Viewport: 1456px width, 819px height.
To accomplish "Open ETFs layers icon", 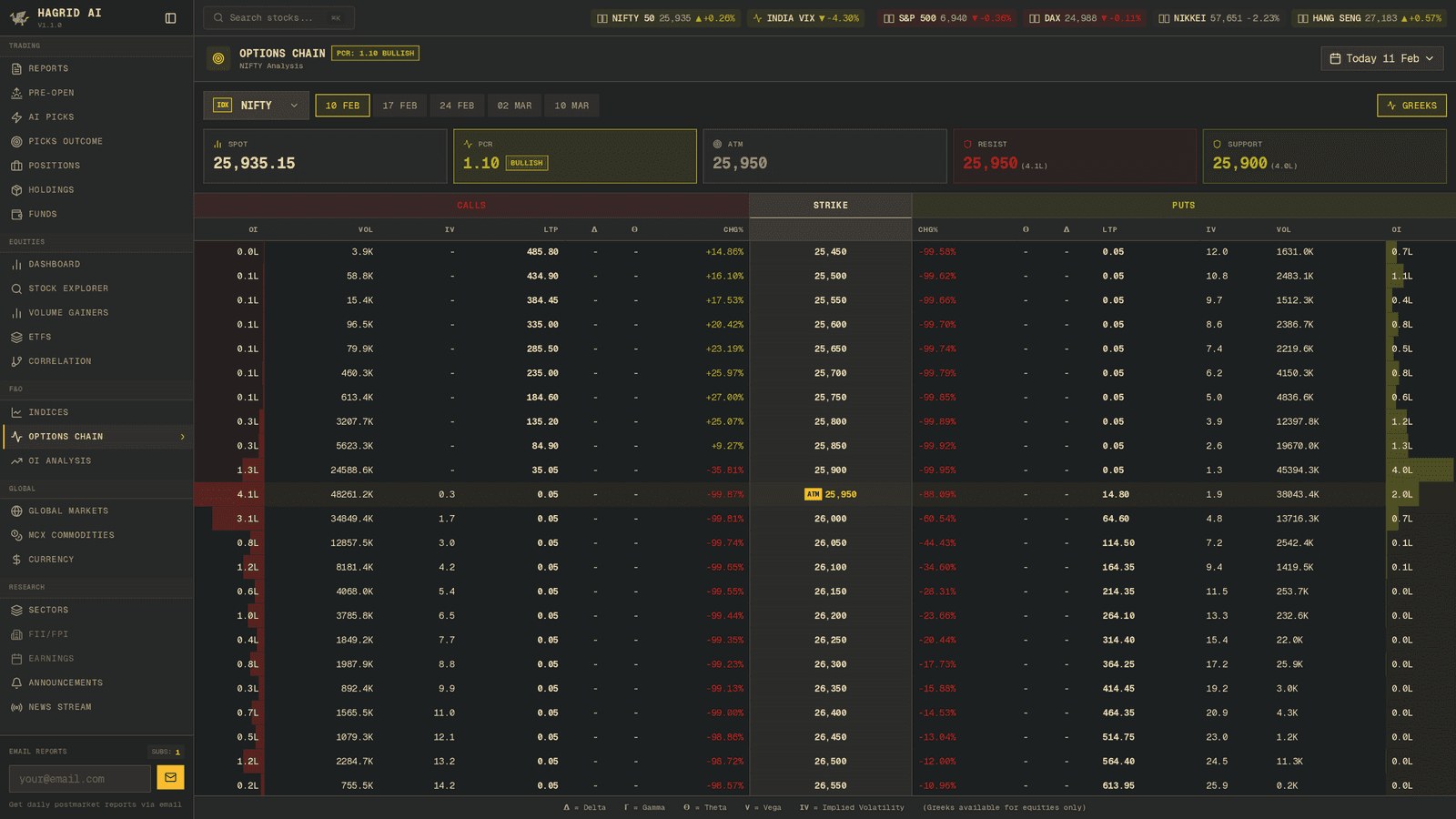I will click(x=16, y=337).
